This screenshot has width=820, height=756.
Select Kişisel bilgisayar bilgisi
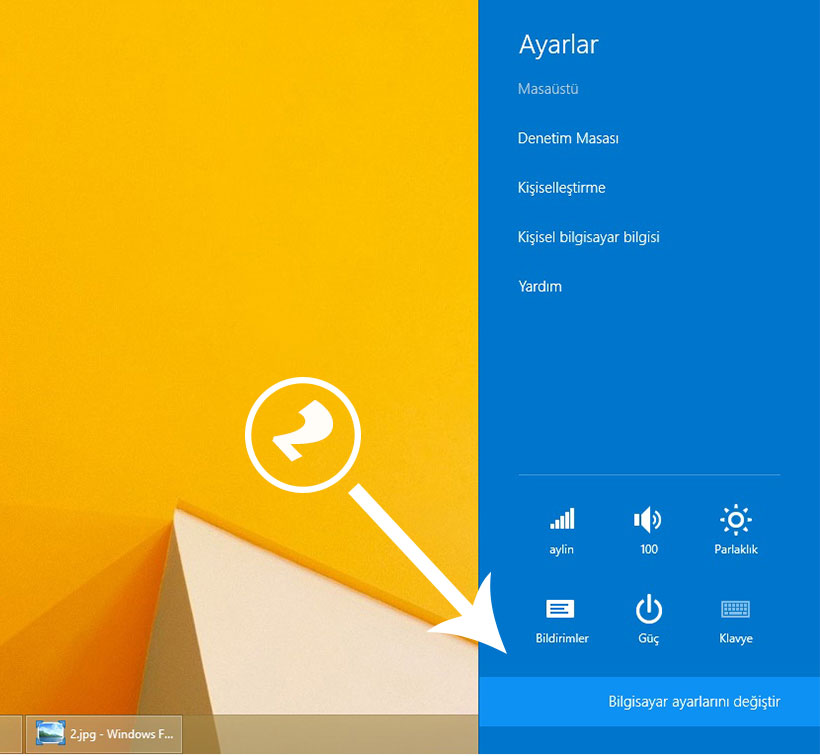click(588, 237)
